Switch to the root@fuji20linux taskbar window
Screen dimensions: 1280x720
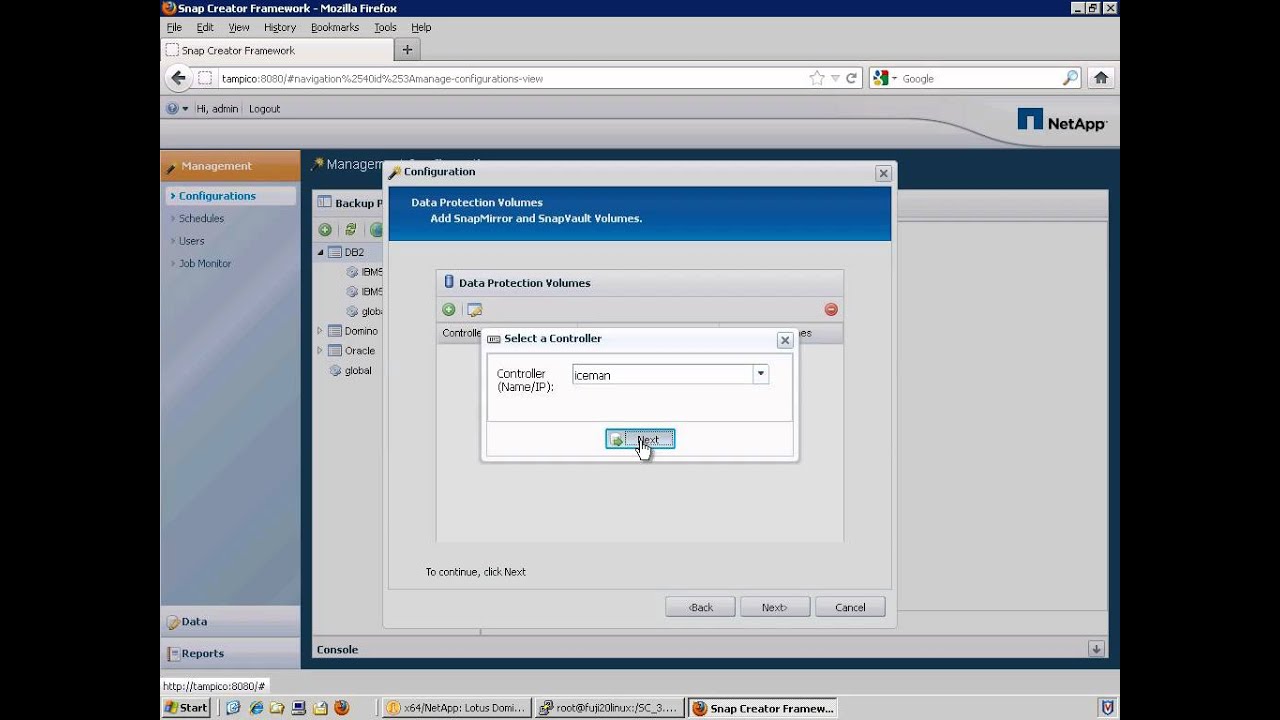click(x=608, y=708)
